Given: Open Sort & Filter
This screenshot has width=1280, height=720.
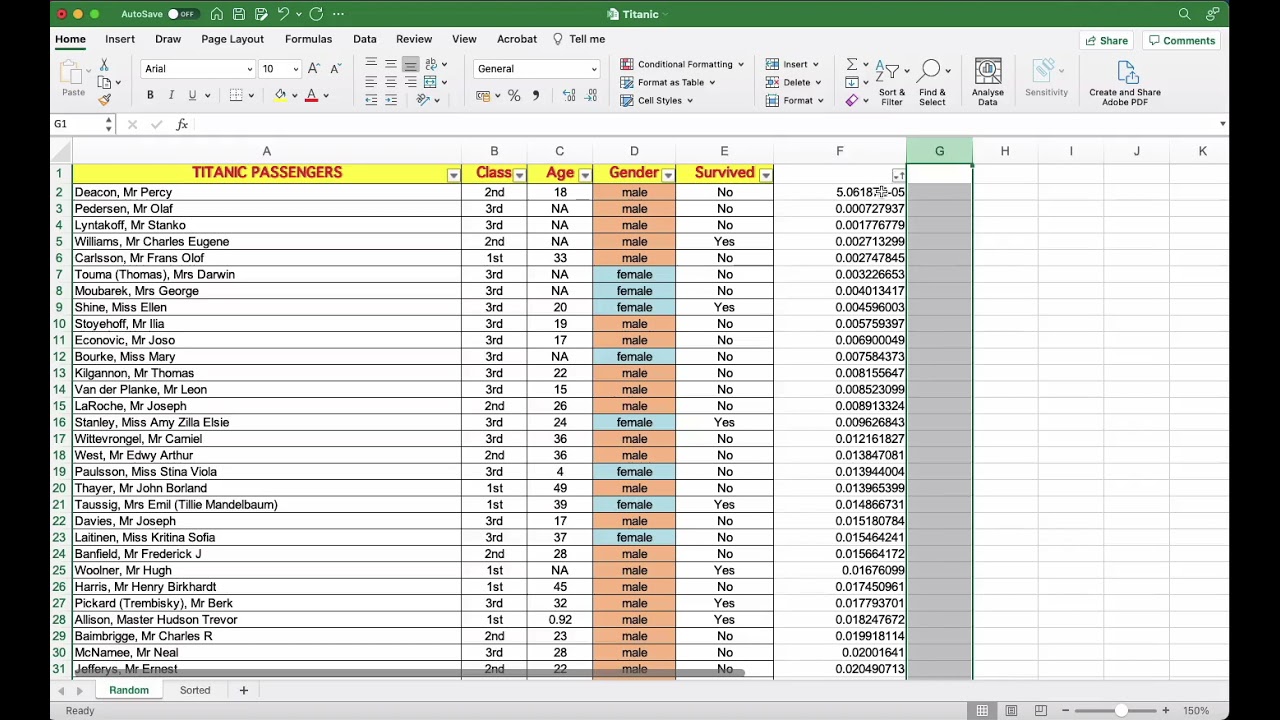Looking at the screenshot, I should click(x=891, y=81).
